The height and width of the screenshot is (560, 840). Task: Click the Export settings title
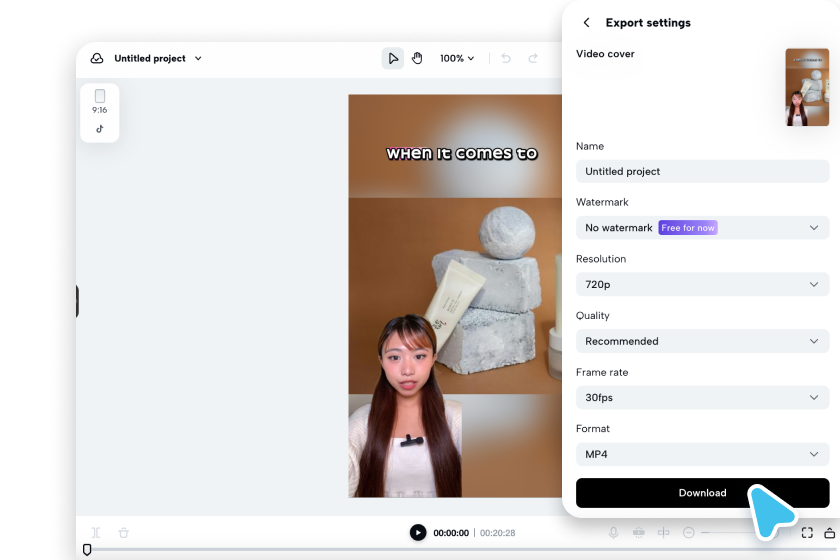pos(648,23)
